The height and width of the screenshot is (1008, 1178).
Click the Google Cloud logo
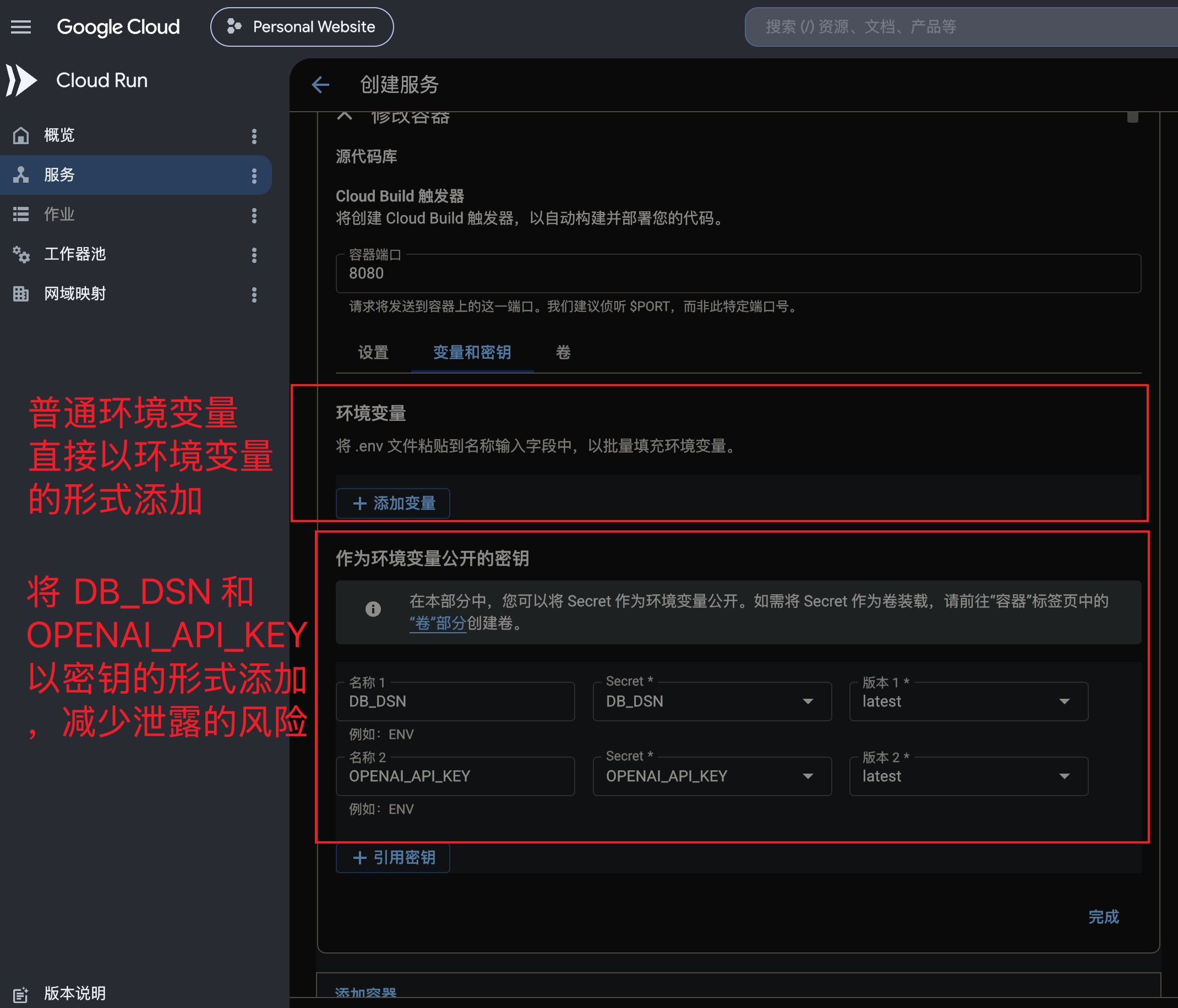pyautogui.click(x=118, y=27)
